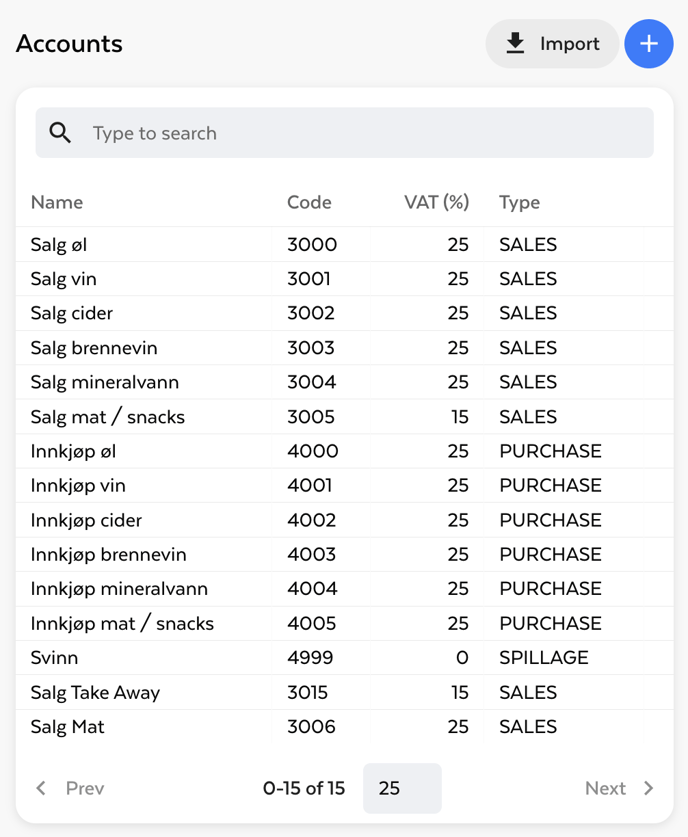Click the blue plus add account button
Screen dimensions: 688x837
648,44
